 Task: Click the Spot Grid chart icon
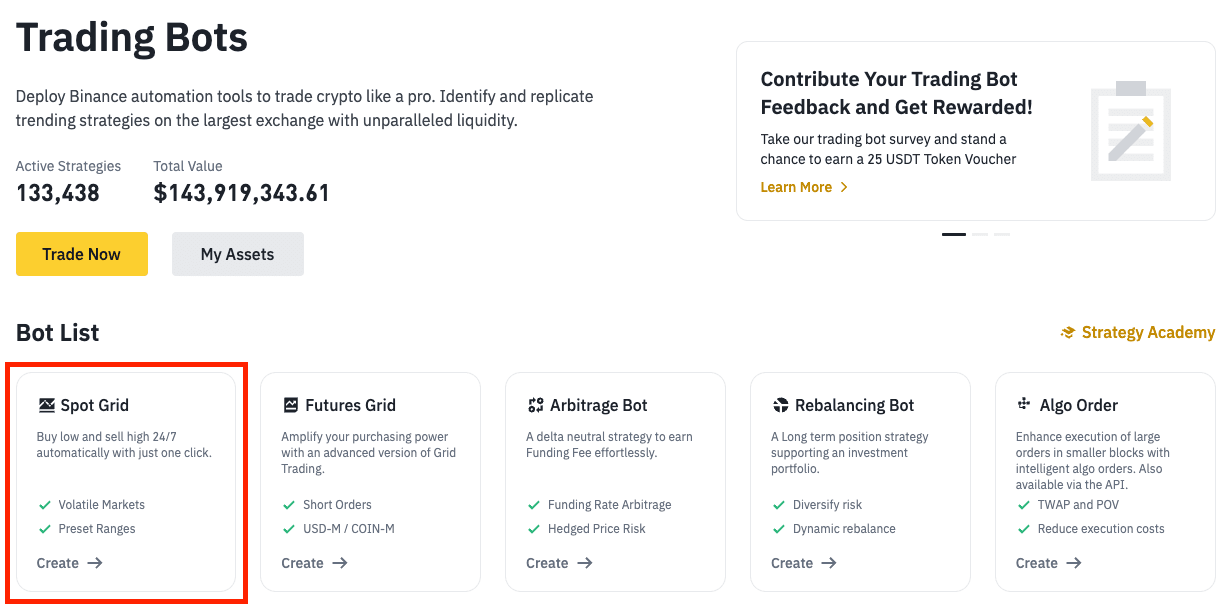[x=46, y=406]
